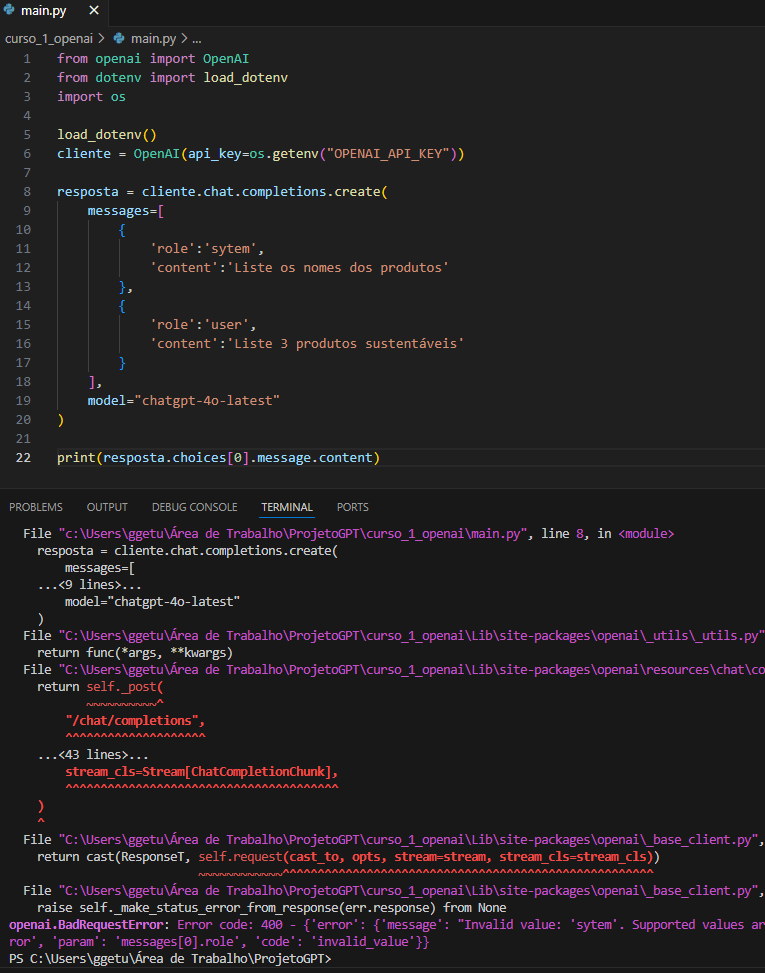Click the PS terminal prompt line
The height and width of the screenshot is (973, 765).
point(170,959)
